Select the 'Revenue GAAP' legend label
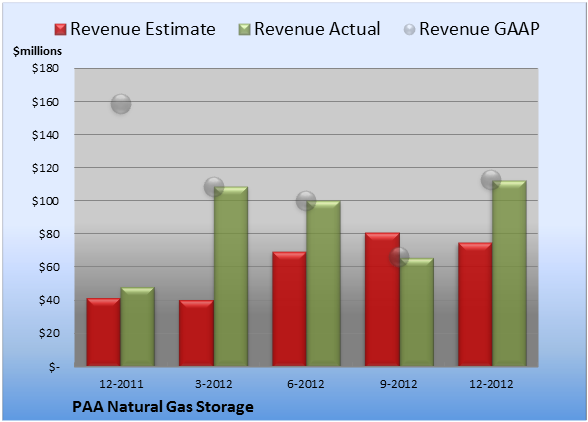This screenshot has height=422, width=588. click(x=480, y=29)
